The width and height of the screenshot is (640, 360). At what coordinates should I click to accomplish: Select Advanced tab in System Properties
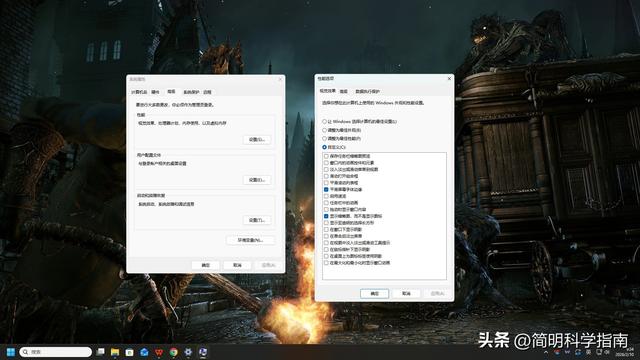coord(171,92)
